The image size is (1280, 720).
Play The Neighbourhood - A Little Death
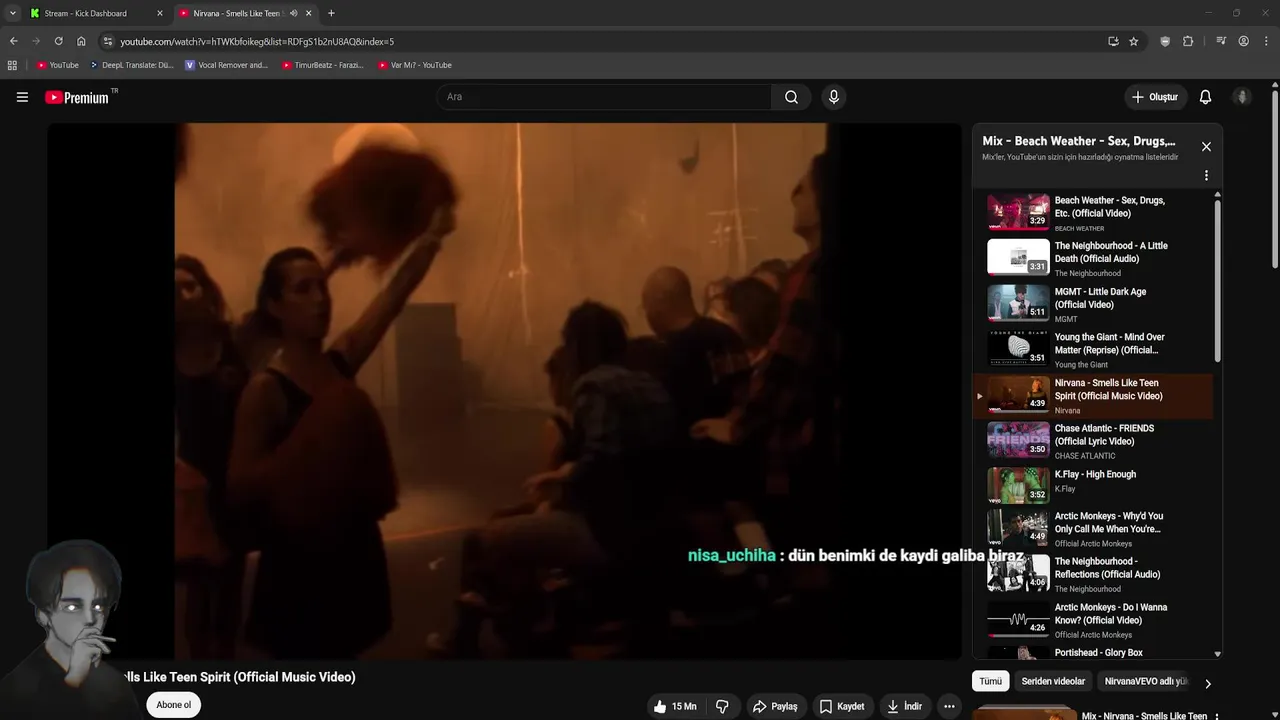pos(1094,258)
